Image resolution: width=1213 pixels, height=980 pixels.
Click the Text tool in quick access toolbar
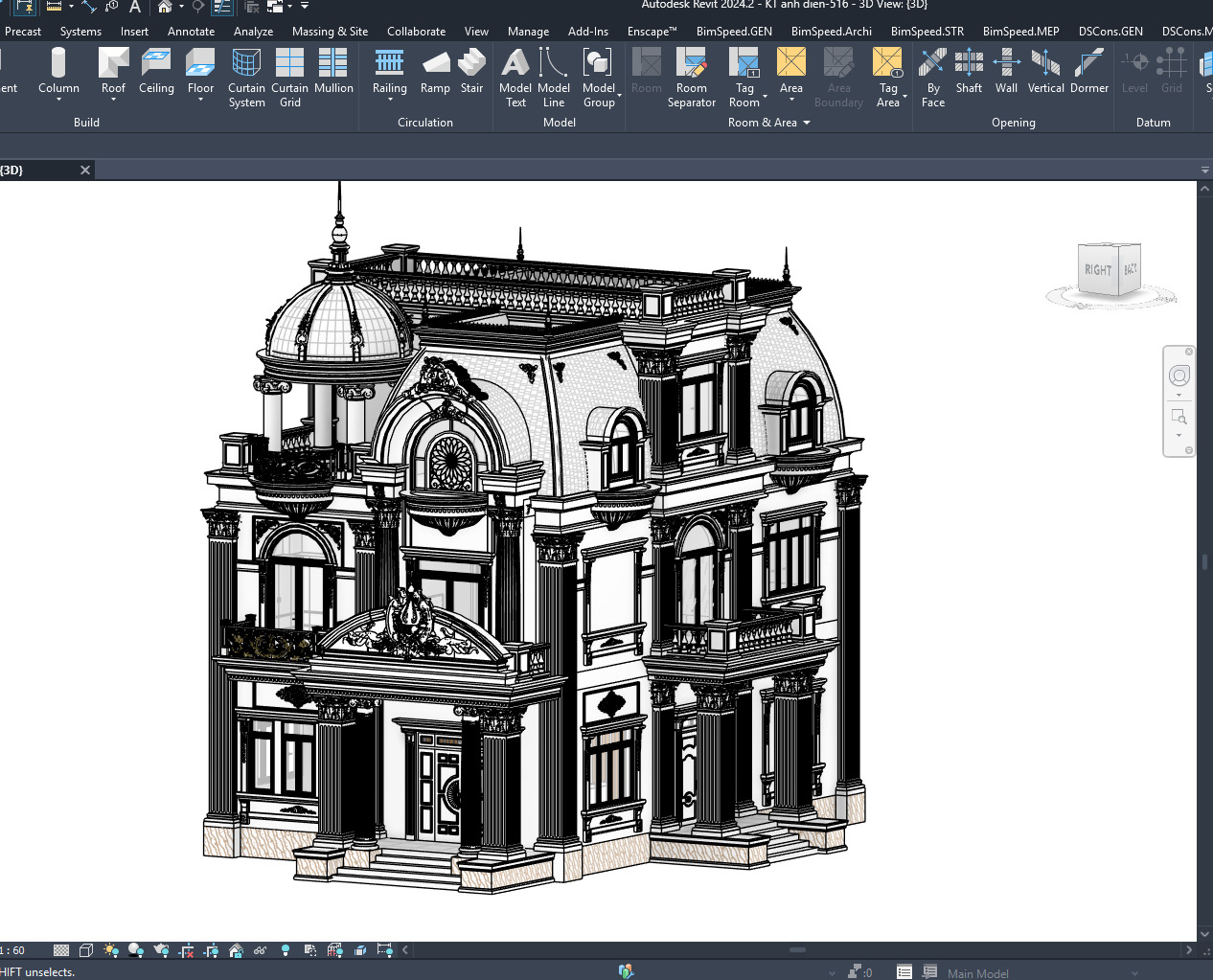[135, 6]
